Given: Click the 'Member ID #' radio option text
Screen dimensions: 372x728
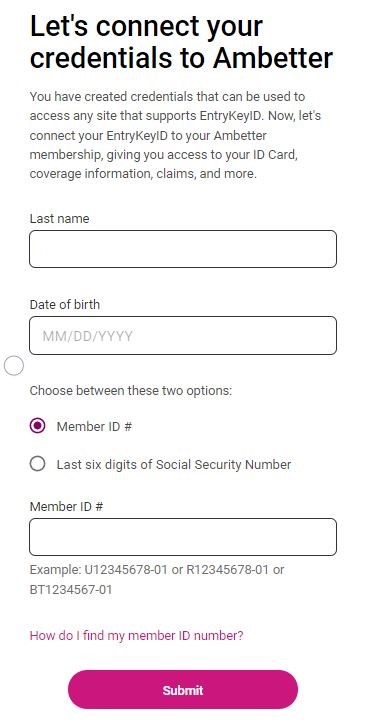Looking at the screenshot, I should click(x=94, y=426).
